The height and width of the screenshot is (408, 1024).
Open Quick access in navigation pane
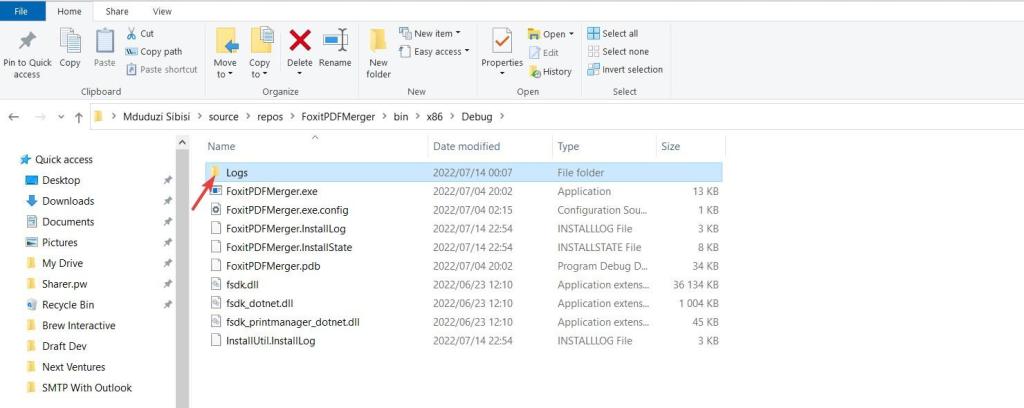pyautogui.click(x=63, y=159)
